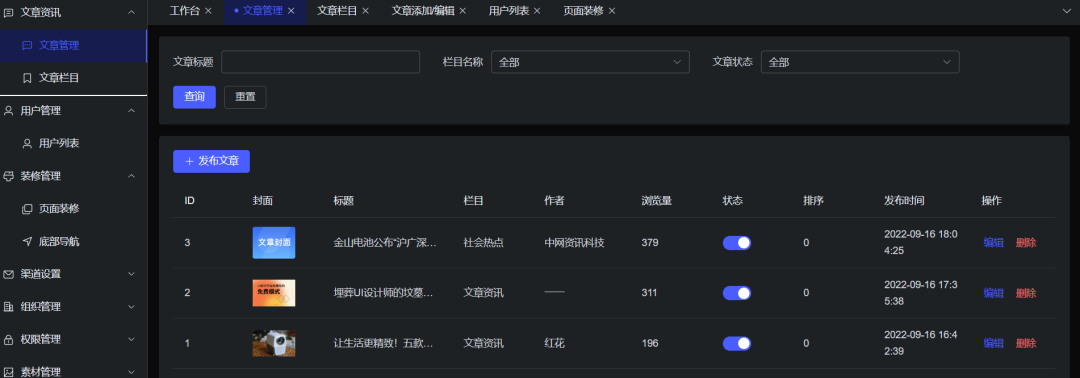
Task: Click the 社会热点 column cell
Action: [484, 243]
